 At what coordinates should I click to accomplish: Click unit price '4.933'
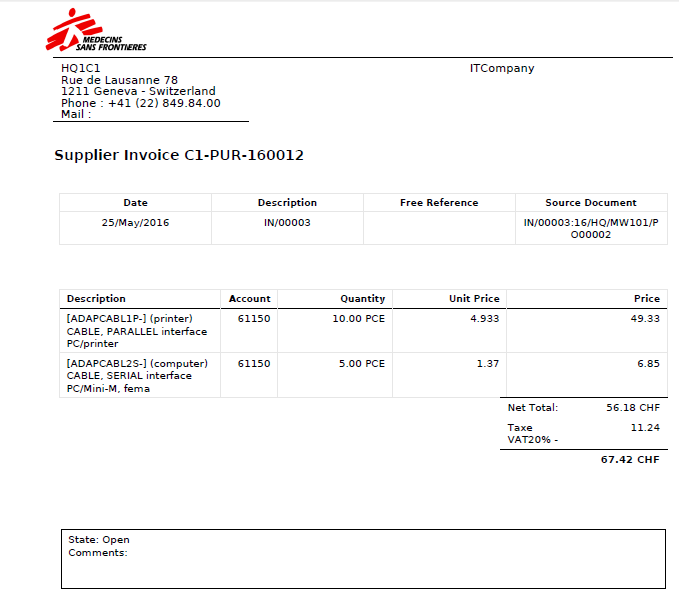click(485, 319)
